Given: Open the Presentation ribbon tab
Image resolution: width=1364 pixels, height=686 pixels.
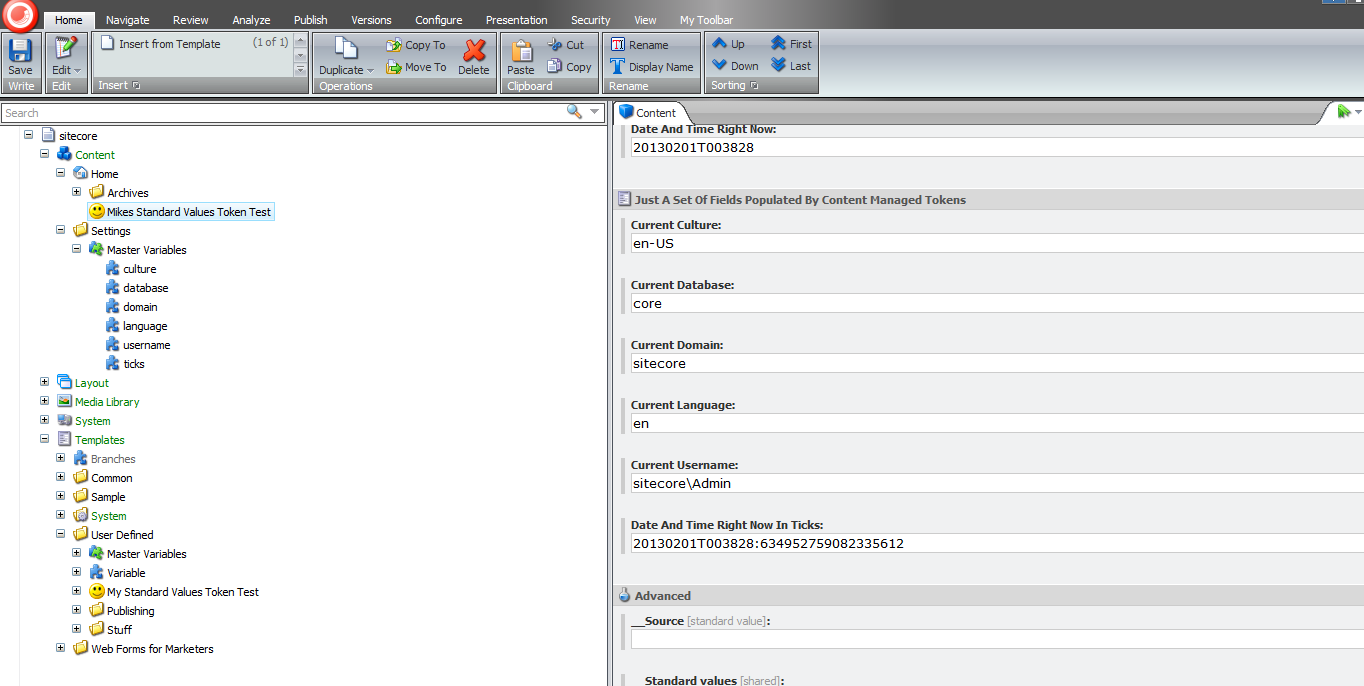Looking at the screenshot, I should [x=516, y=20].
